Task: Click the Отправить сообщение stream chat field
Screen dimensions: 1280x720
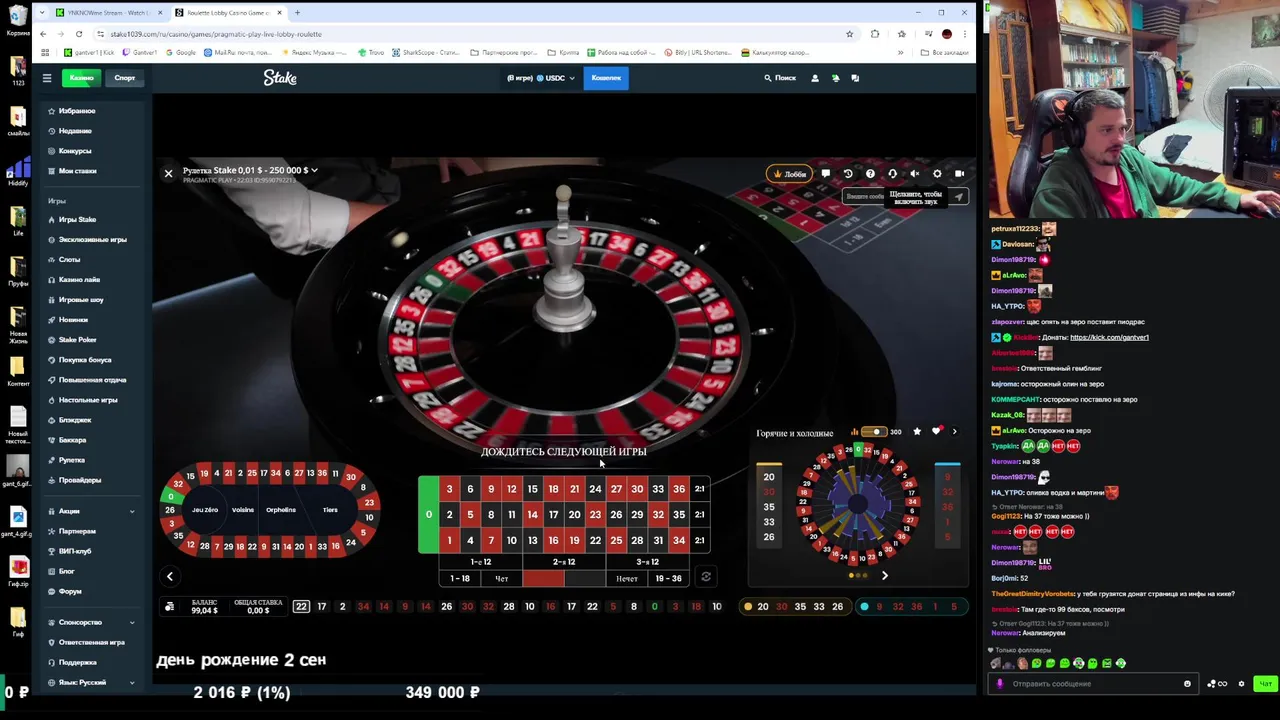Action: (x=1093, y=684)
